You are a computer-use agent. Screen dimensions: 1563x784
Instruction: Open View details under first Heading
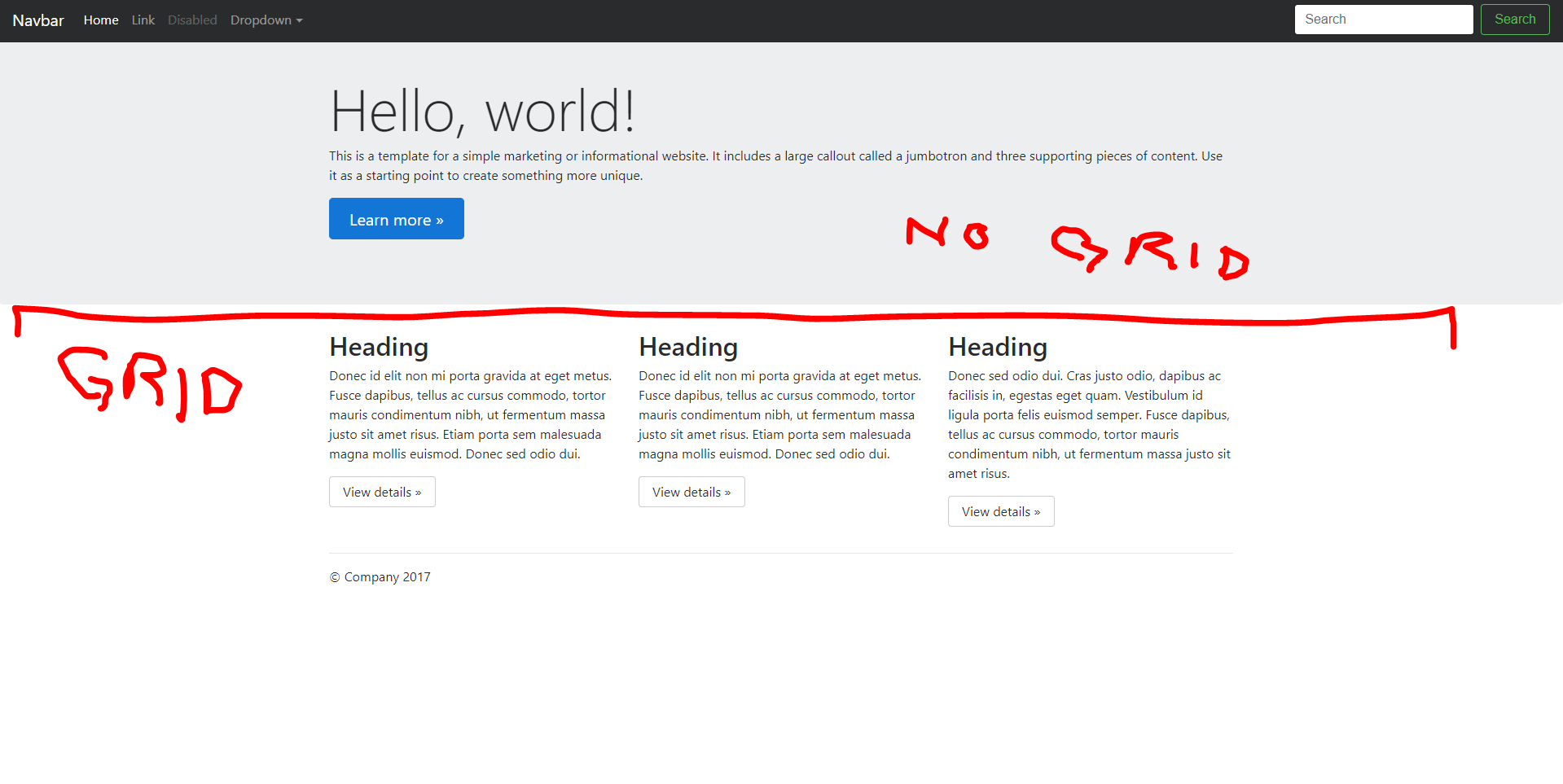382,492
